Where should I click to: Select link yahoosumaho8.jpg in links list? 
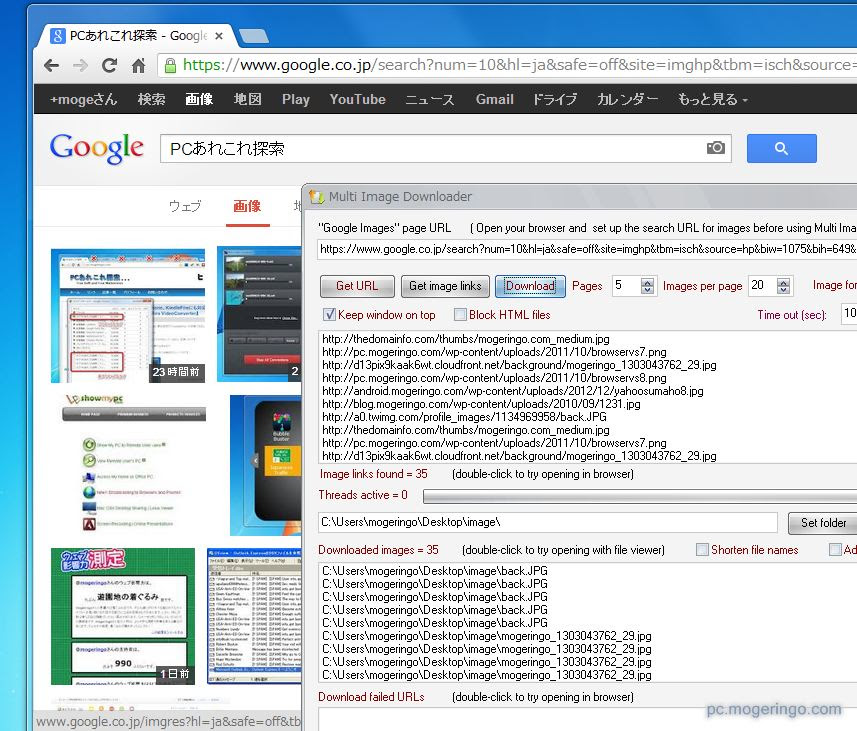(x=513, y=391)
